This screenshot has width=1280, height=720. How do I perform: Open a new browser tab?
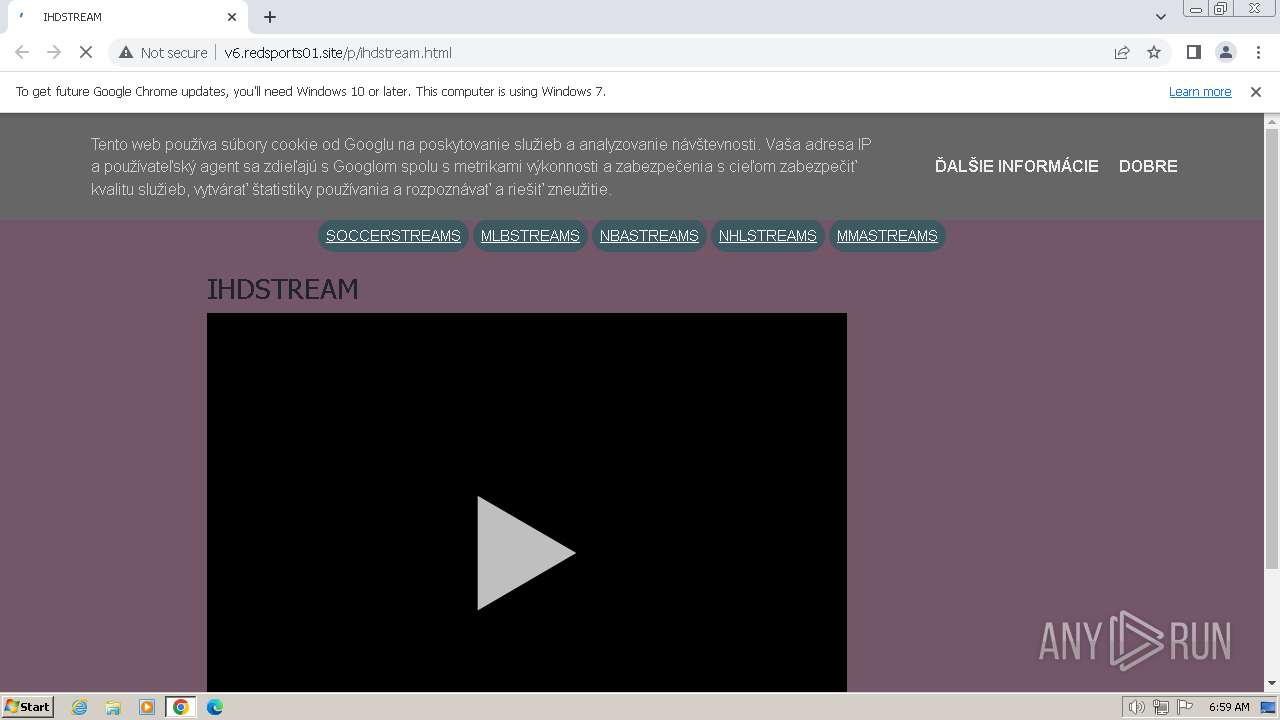click(270, 17)
